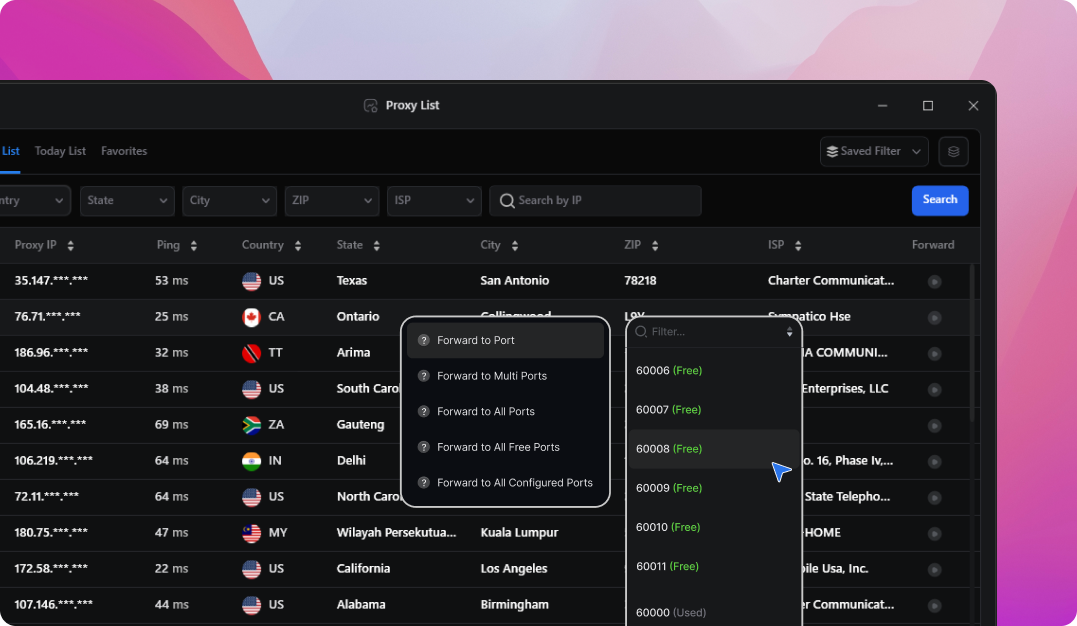Open the State filter dropdown

127,201
